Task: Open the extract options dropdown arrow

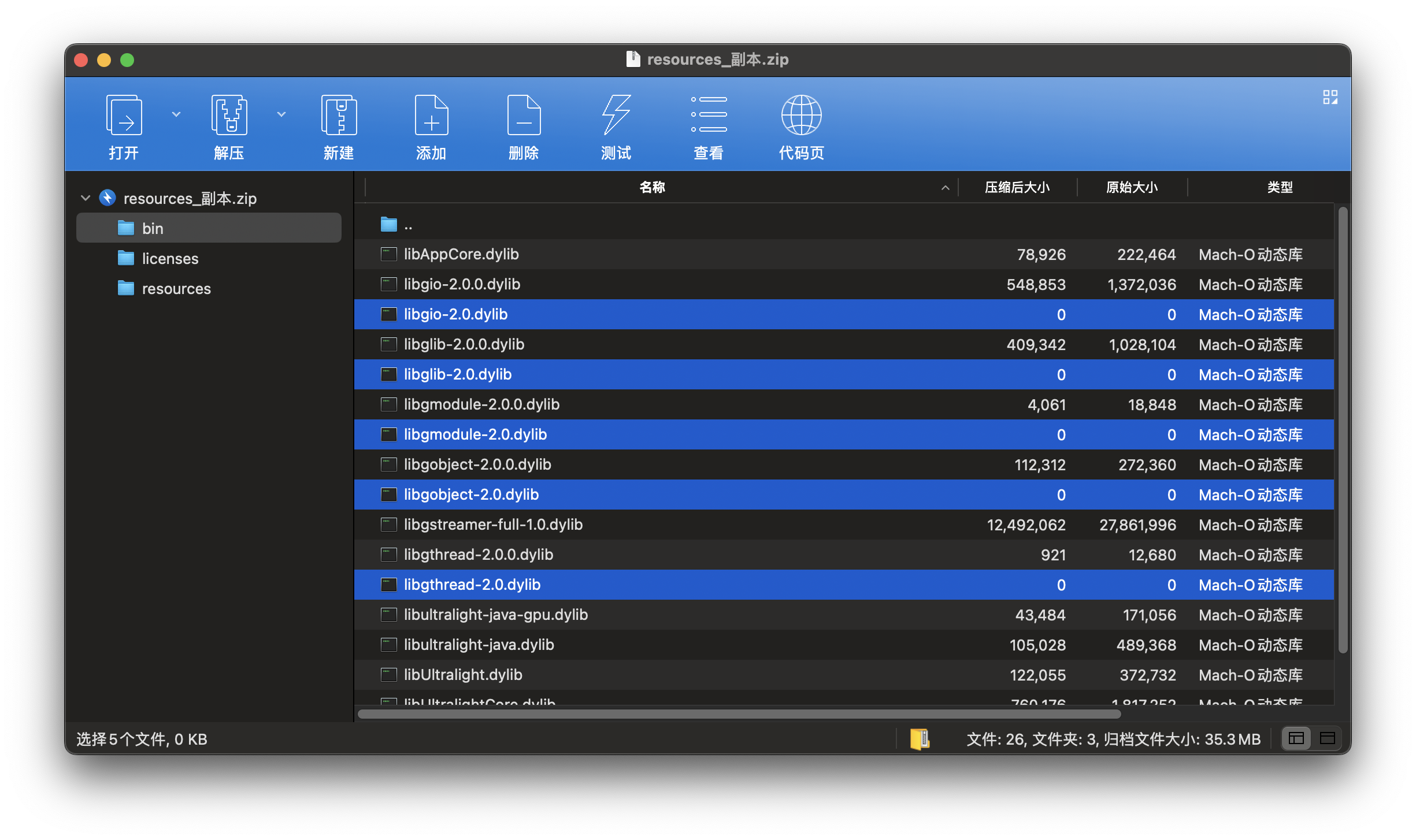Action: tap(281, 114)
